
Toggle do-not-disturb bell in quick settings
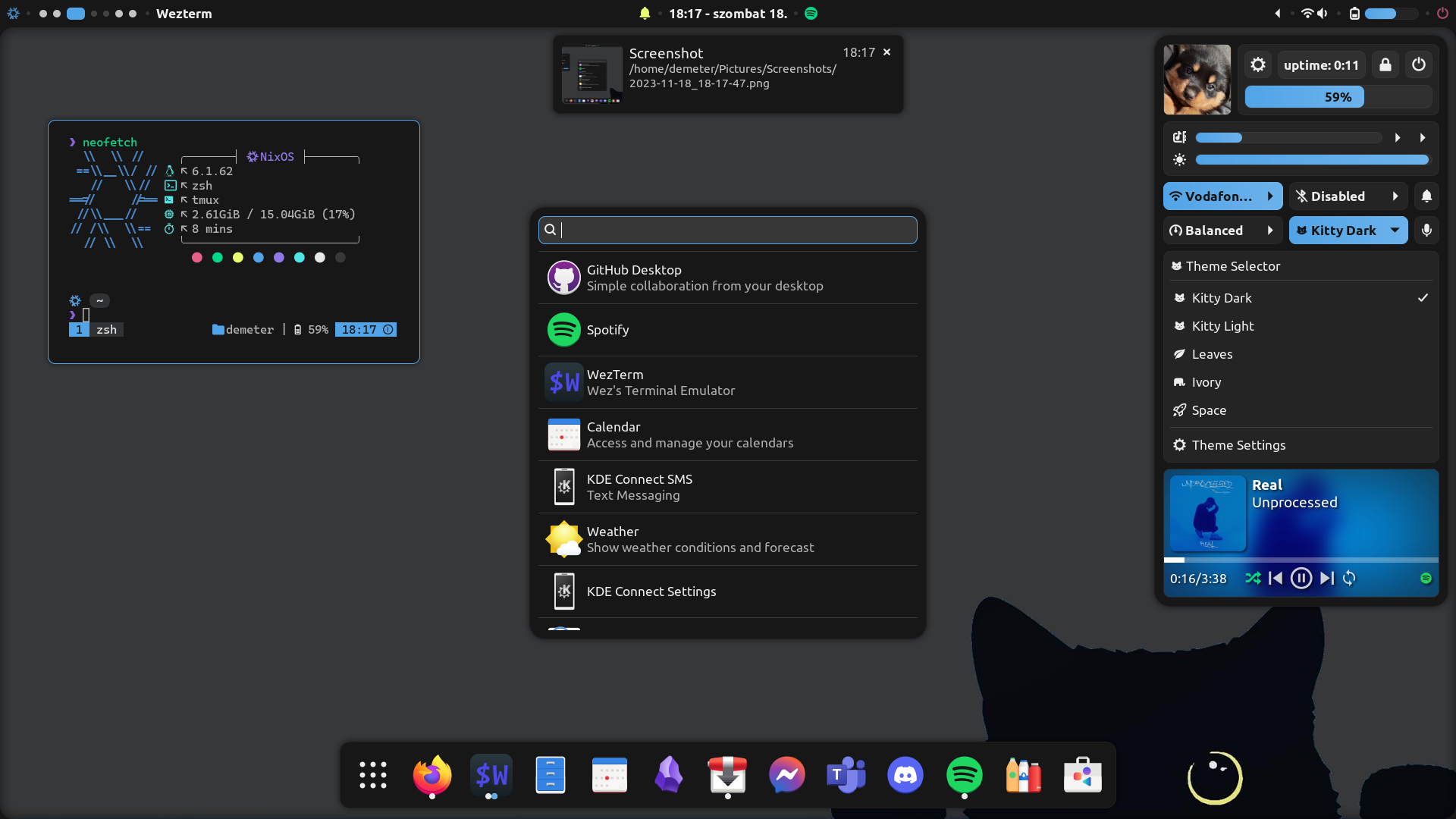(x=1426, y=196)
